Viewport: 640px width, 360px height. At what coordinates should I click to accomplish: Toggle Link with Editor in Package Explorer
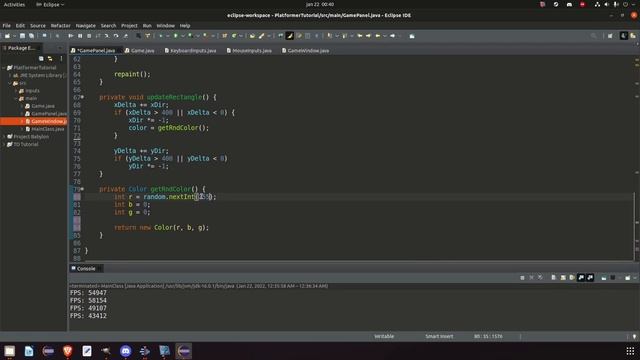[50, 58]
